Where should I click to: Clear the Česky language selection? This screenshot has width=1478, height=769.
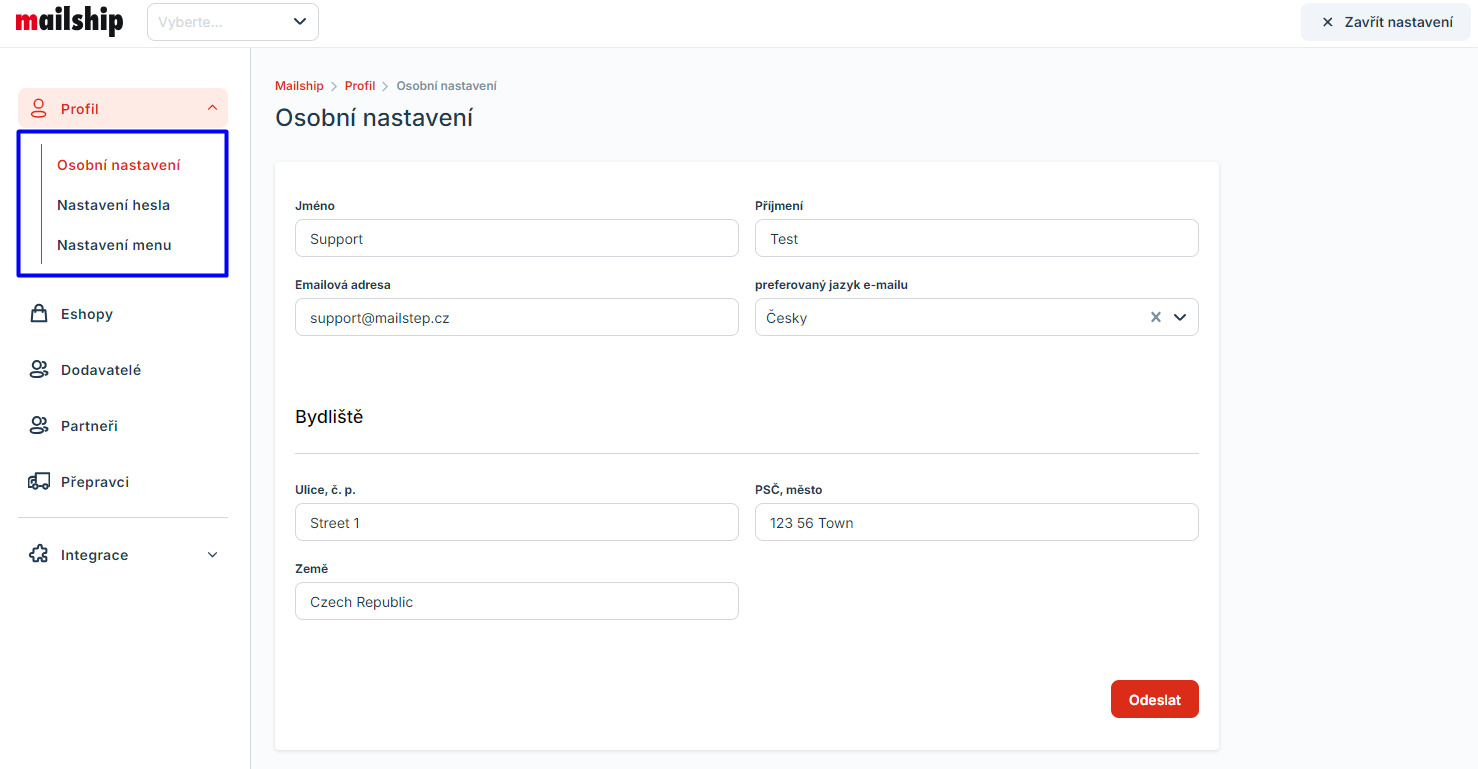click(x=1155, y=317)
